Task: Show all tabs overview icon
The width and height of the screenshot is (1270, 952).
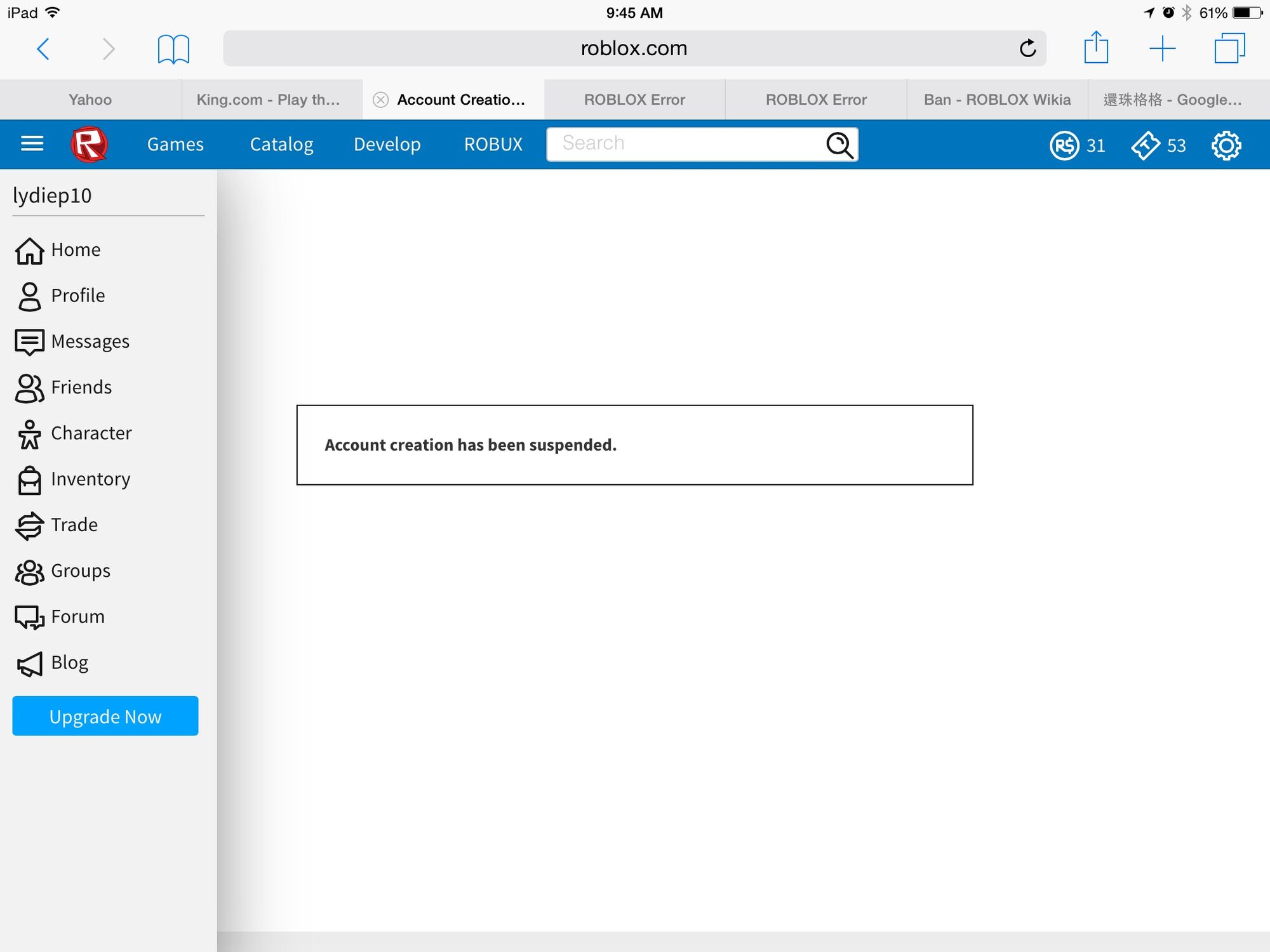Action: (x=1229, y=48)
